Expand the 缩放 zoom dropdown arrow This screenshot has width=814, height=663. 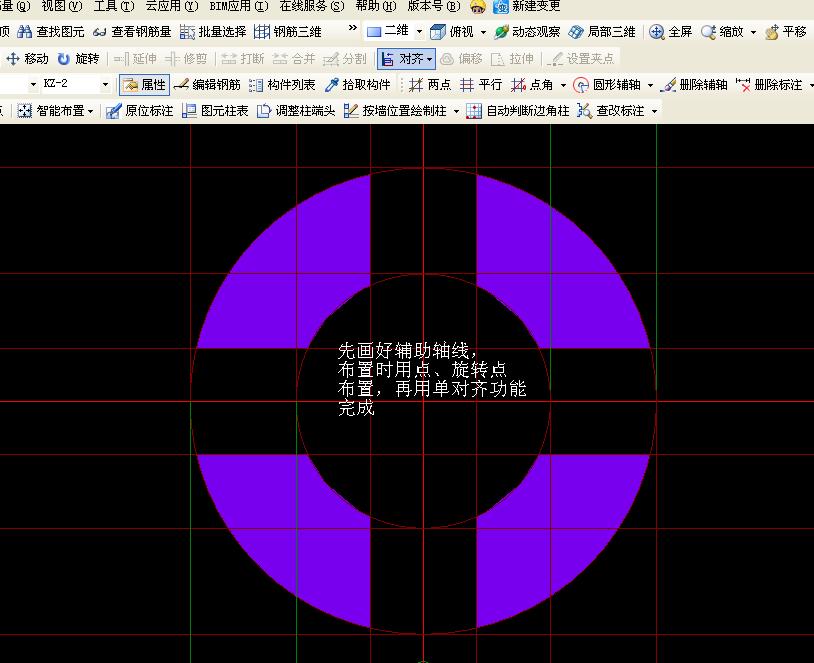pyautogui.click(x=753, y=32)
